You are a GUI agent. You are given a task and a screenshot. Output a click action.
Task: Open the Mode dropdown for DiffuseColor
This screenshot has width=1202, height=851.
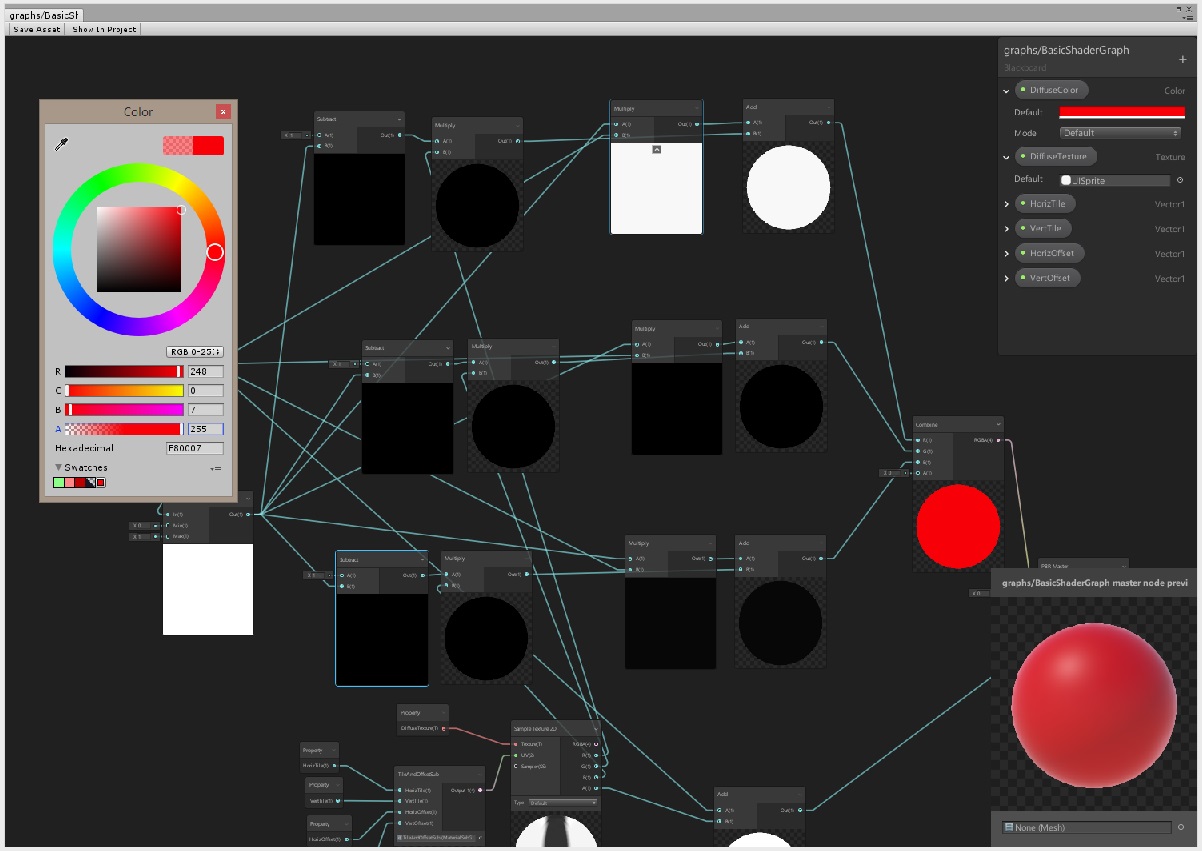tap(1121, 133)
